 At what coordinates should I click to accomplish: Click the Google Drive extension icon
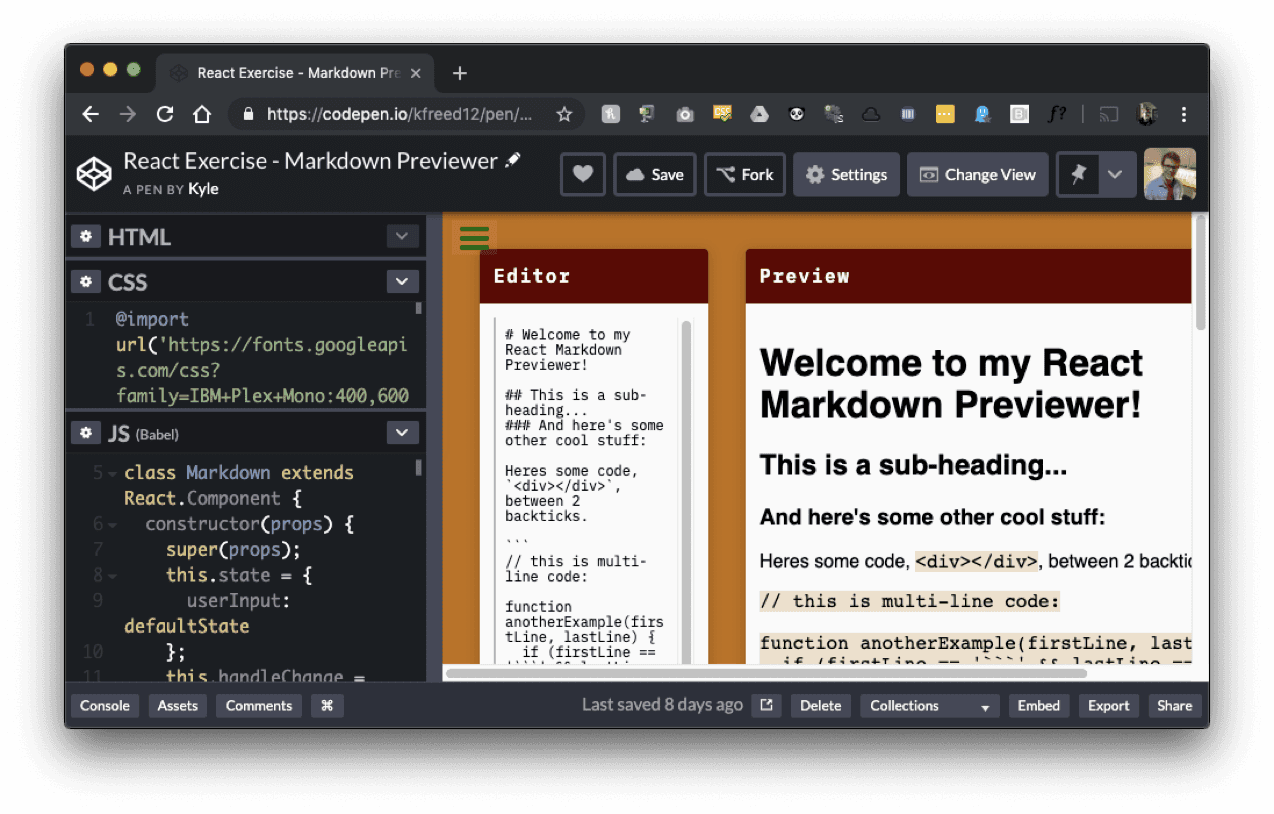click(759, 114)
